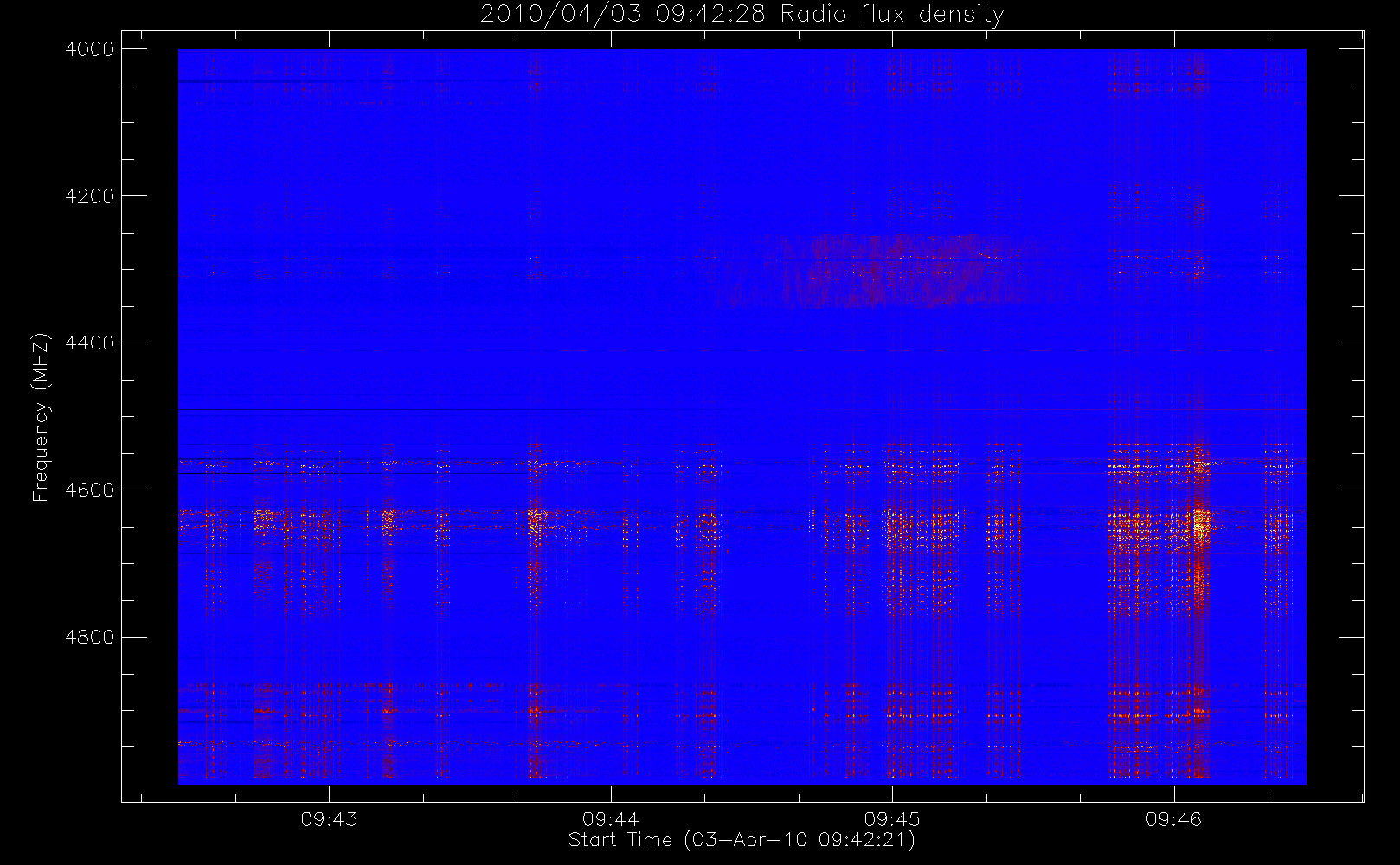This screenshot has width=1400, height=865.
Task: Click the 4800 frequency tick label
Action: (90, 638)
